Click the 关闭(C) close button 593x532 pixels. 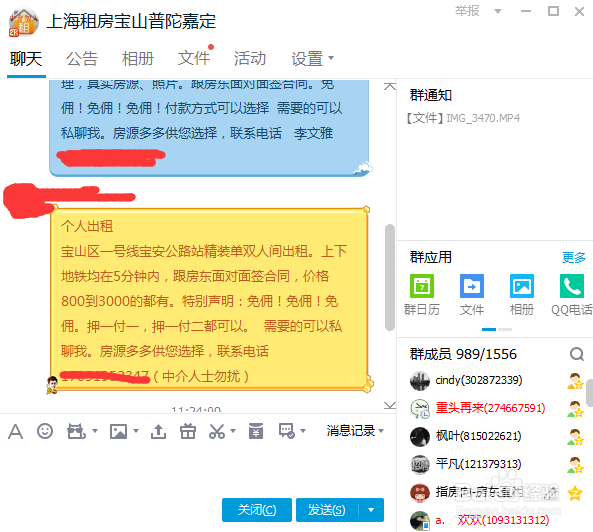point(257,510)
